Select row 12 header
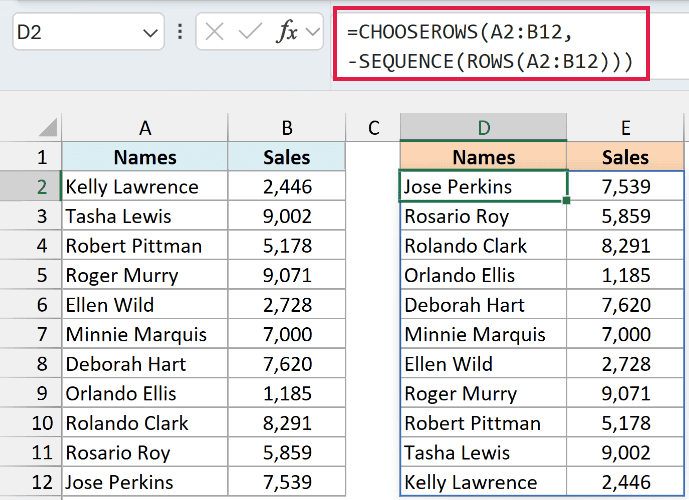689x500 pixels. click(31, 482)
